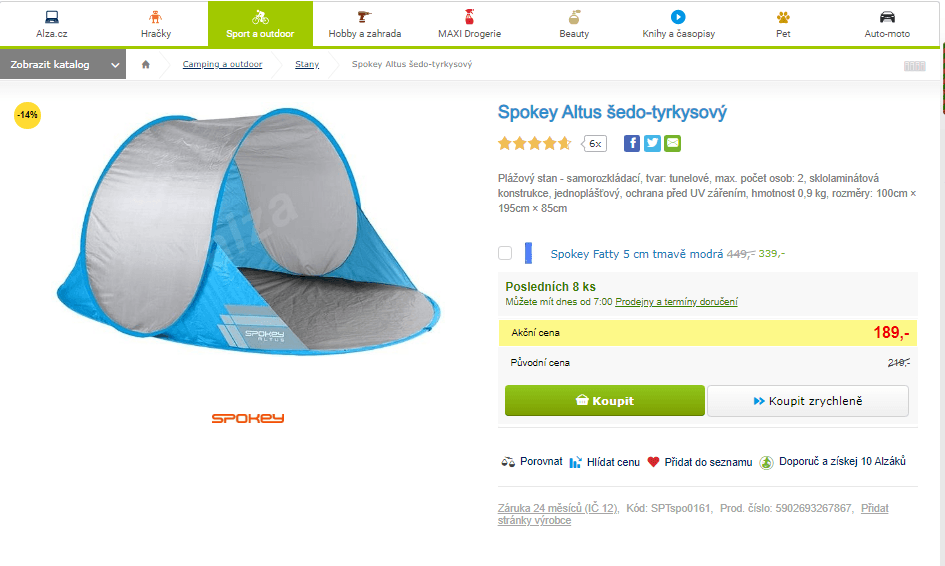Open Záruka 24 měsíců warranty link

pyautogui.click(x=557, y=508)
